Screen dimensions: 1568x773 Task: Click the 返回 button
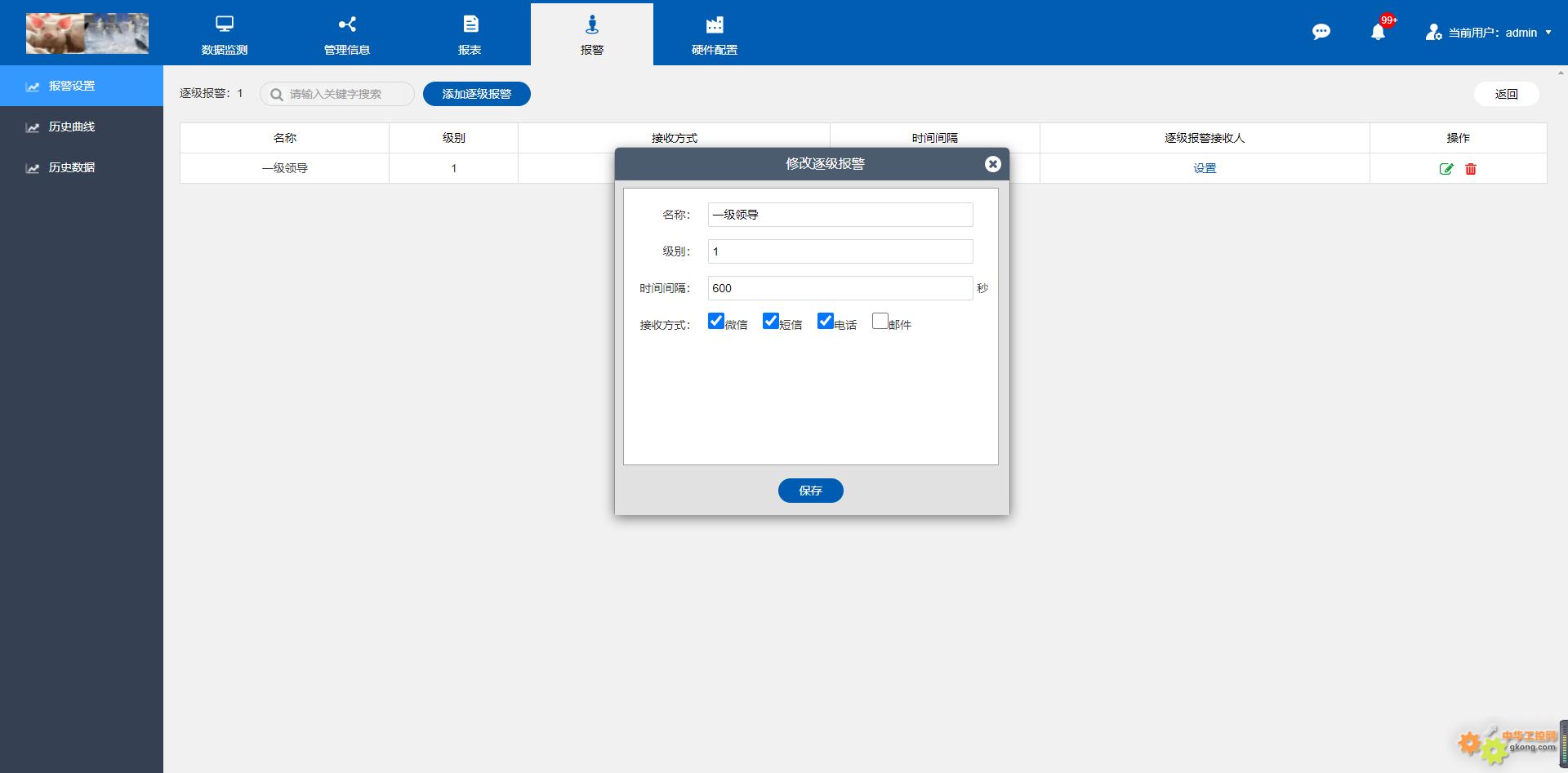click(1507, 94)
